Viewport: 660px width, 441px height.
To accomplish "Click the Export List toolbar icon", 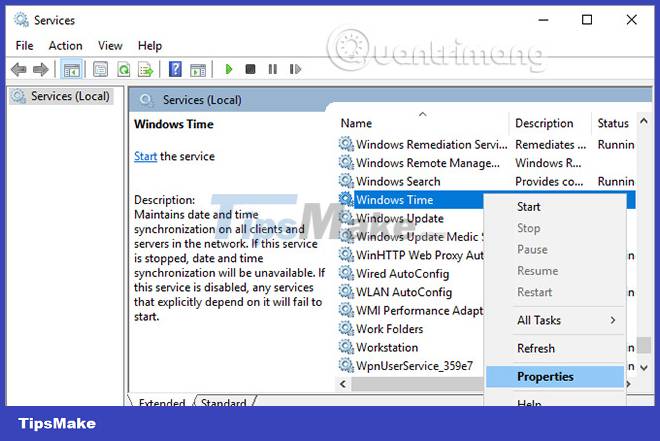I will [x=146, y=69].
